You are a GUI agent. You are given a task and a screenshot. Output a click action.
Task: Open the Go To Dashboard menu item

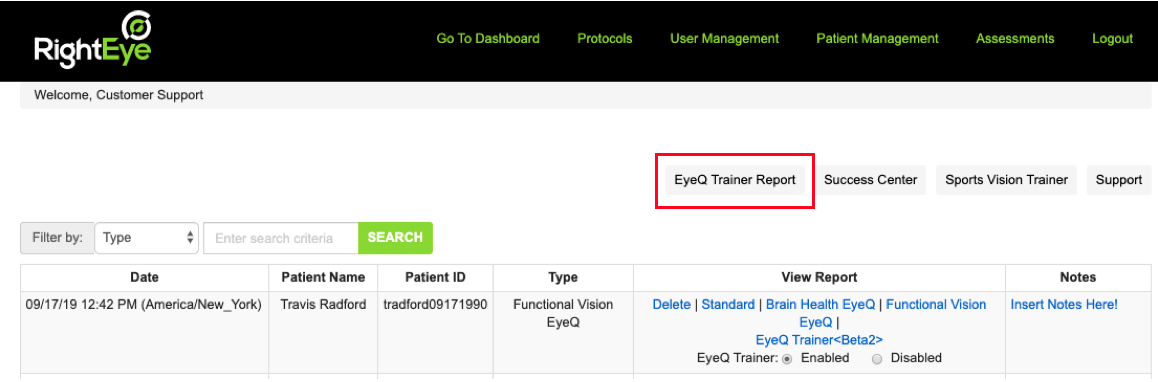(x=488, y=38)
